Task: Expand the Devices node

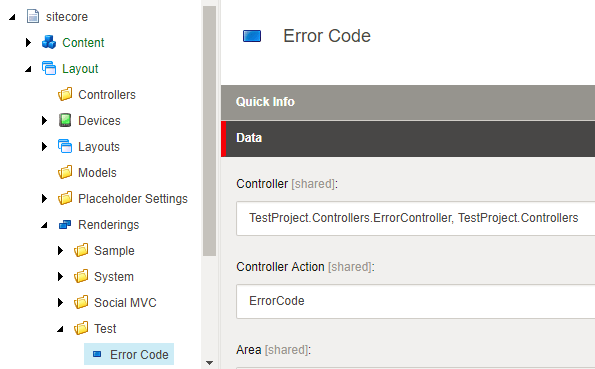Action: [x=44, y=121]
